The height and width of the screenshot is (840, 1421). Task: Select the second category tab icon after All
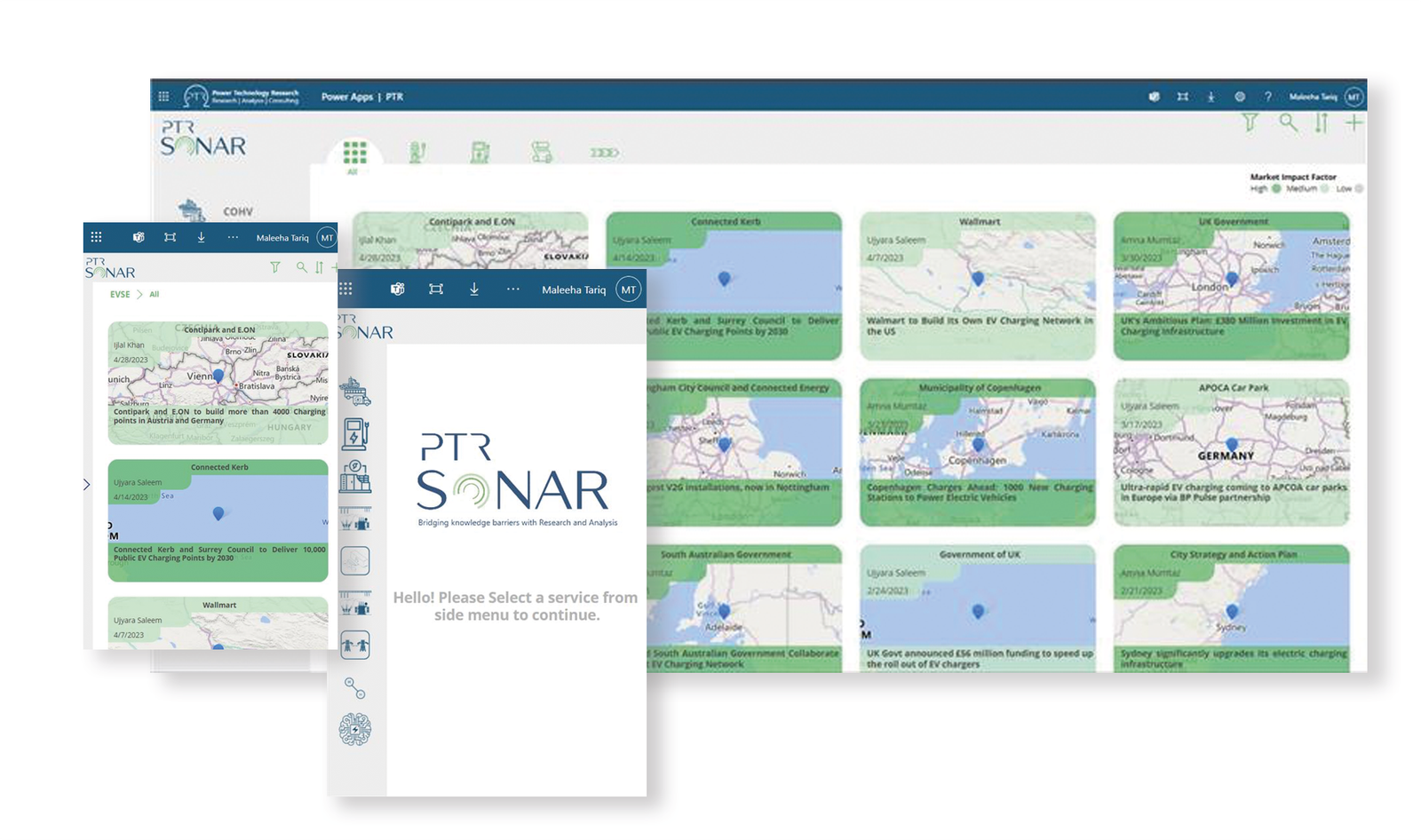417,153
